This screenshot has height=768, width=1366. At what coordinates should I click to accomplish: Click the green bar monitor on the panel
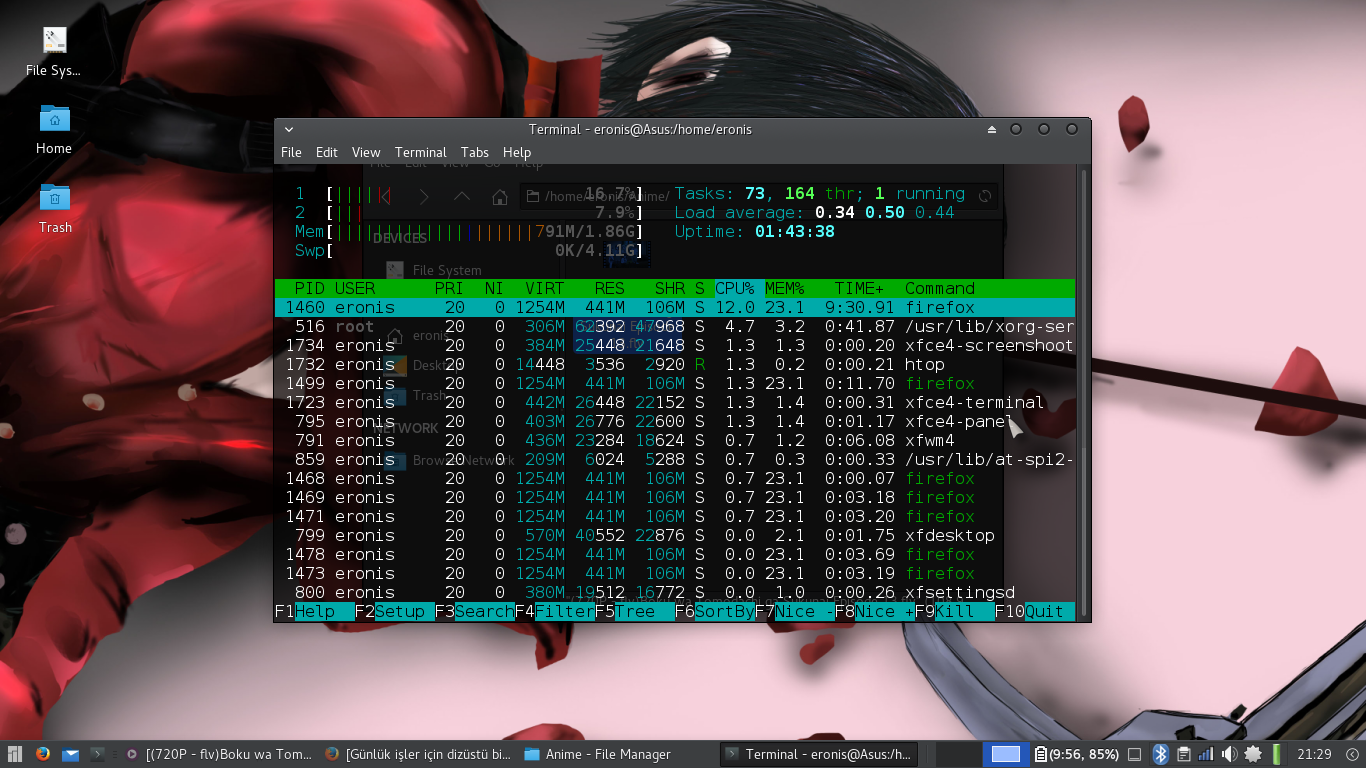(x=1276, y=754)
